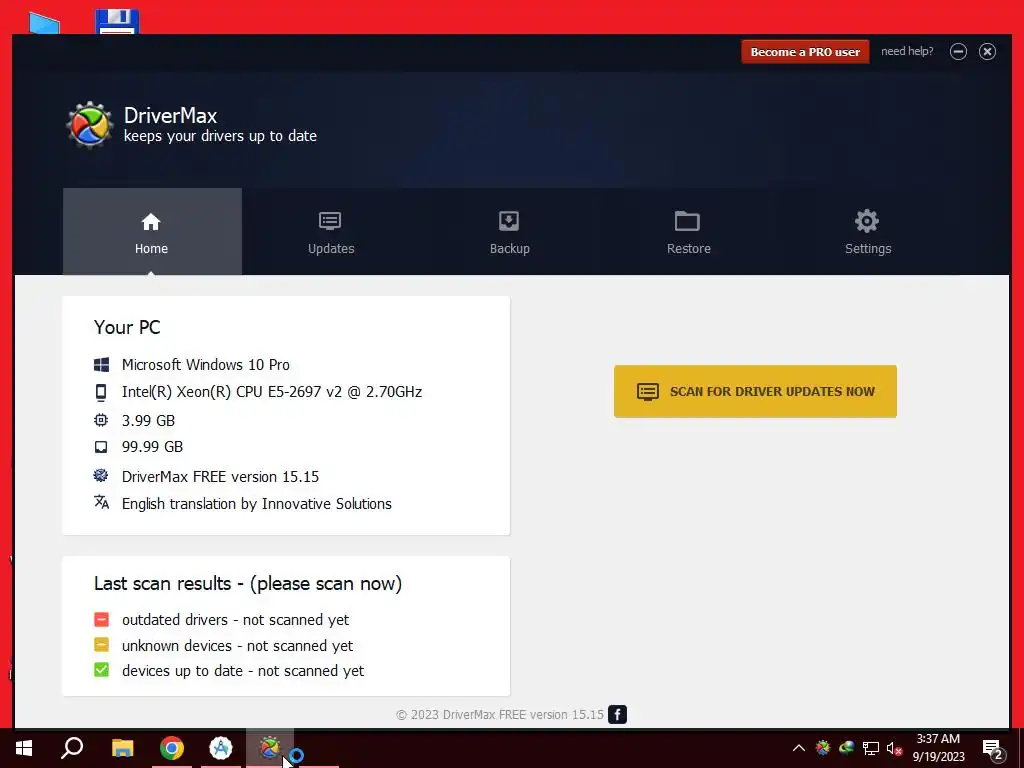Screen dimensions: 1024x768
Task: Click 'English translation by Innovative Solutions' text
Action: (257, 504)
